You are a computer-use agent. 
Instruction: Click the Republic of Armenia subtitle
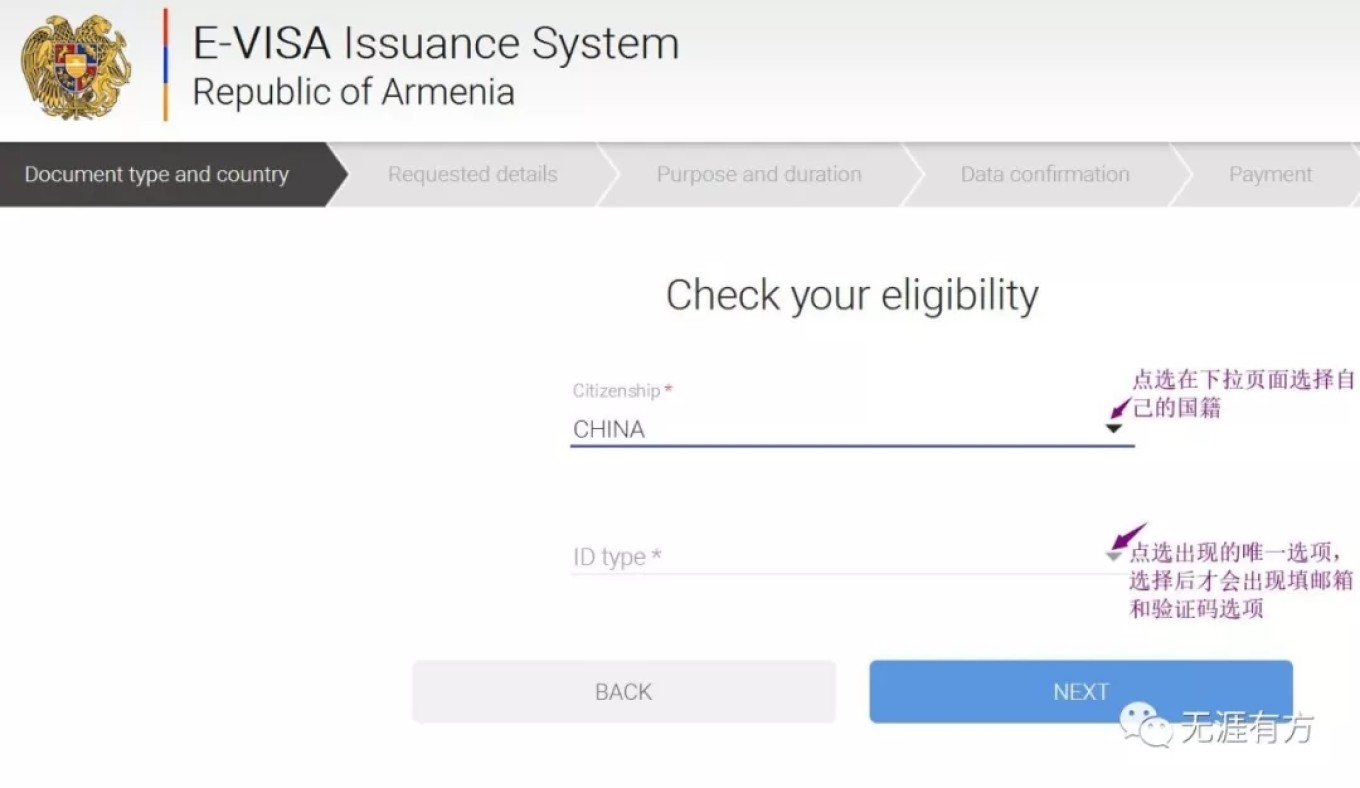point(353,92)
